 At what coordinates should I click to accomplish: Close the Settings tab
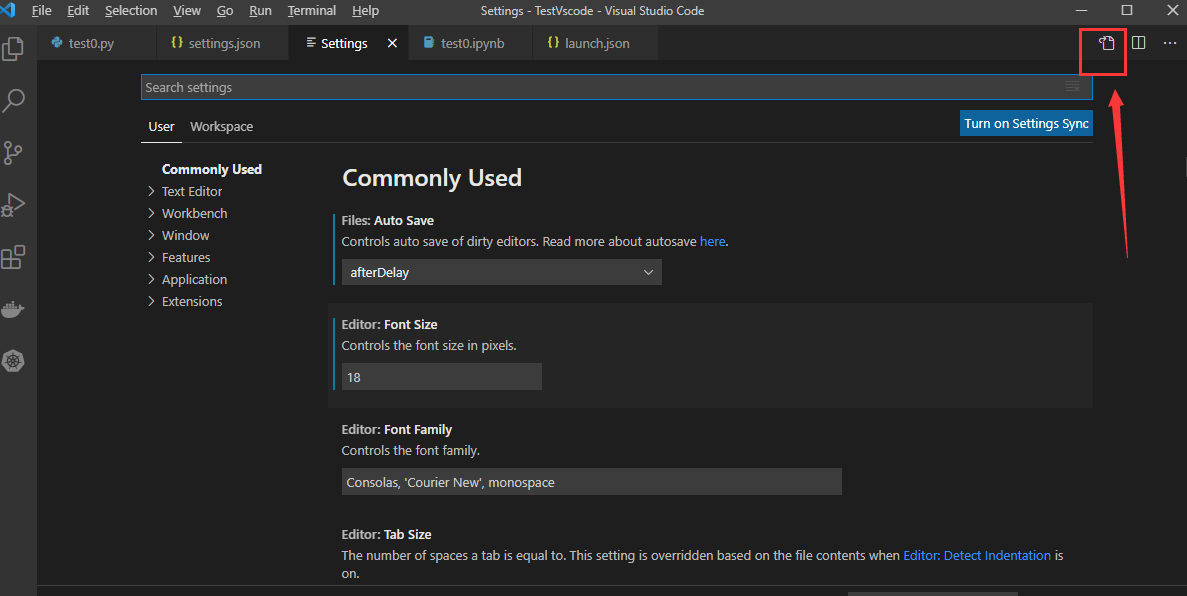point(392,43)
